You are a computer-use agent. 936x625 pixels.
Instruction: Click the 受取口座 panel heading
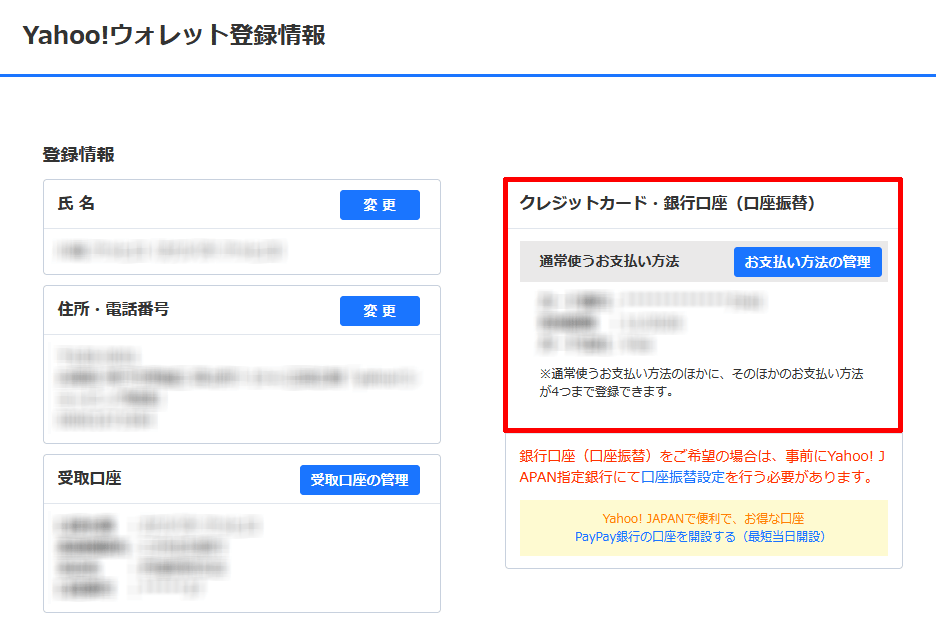89,479
